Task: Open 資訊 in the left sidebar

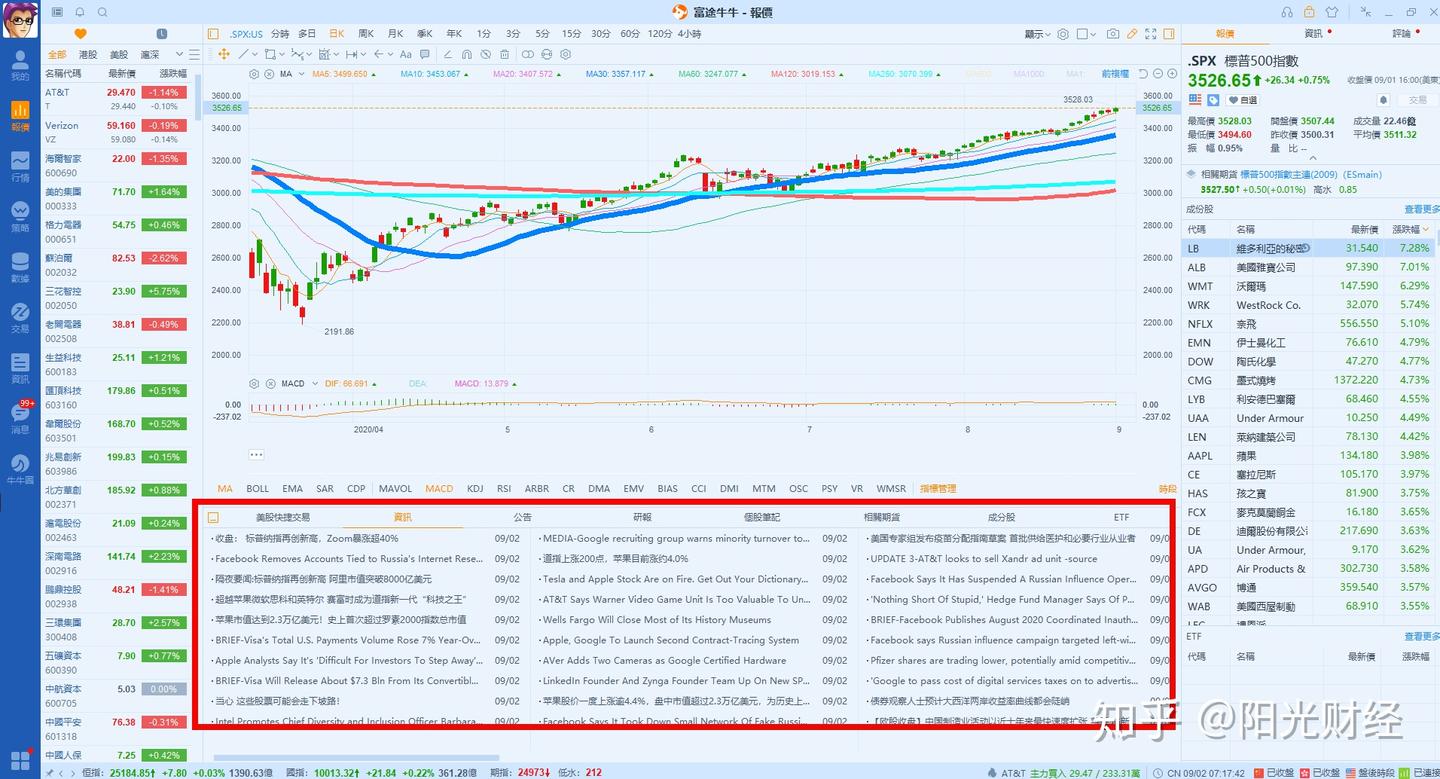Action: 20,367
